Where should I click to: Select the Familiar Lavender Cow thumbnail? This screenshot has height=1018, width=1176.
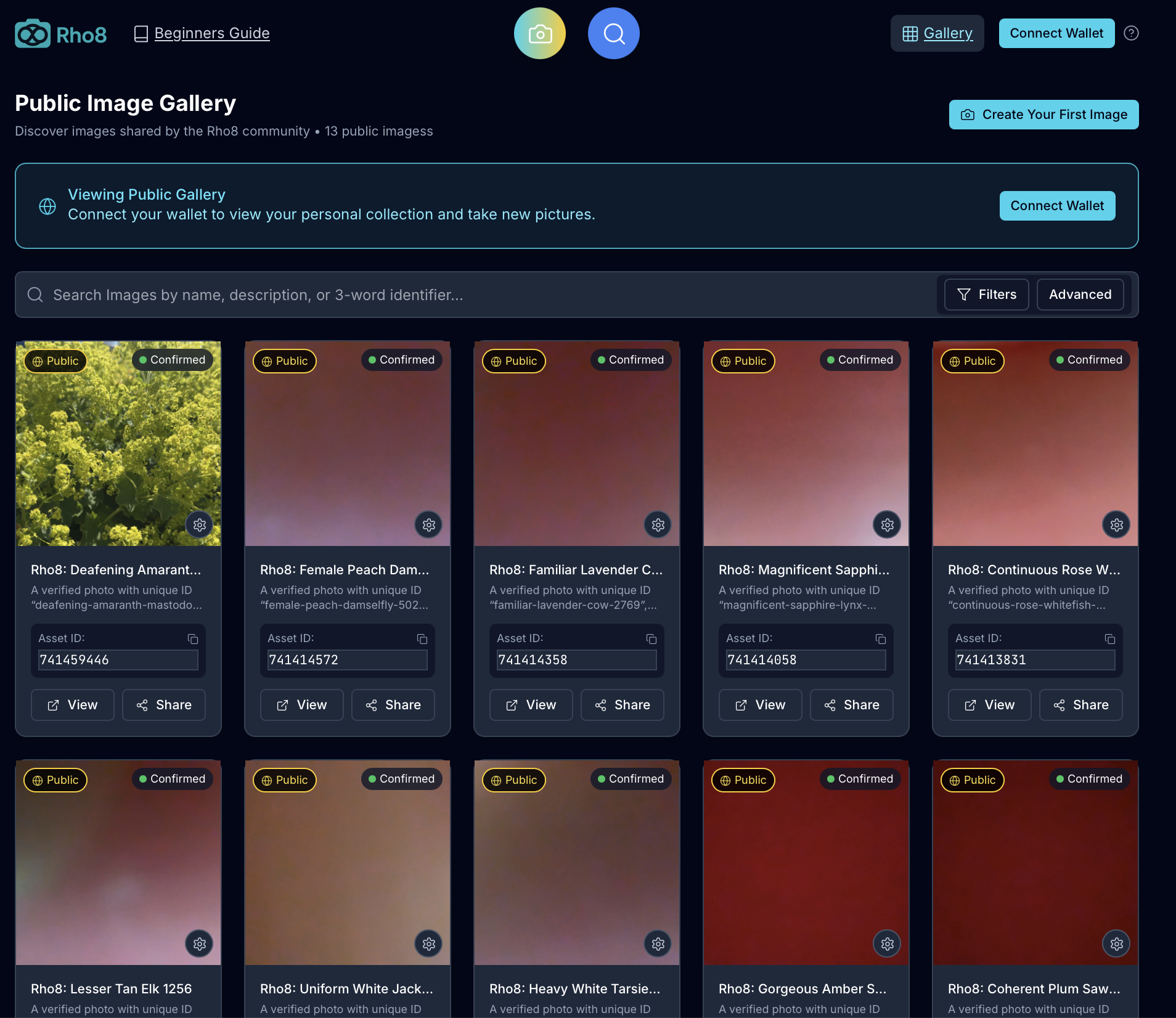pos(577,444)
